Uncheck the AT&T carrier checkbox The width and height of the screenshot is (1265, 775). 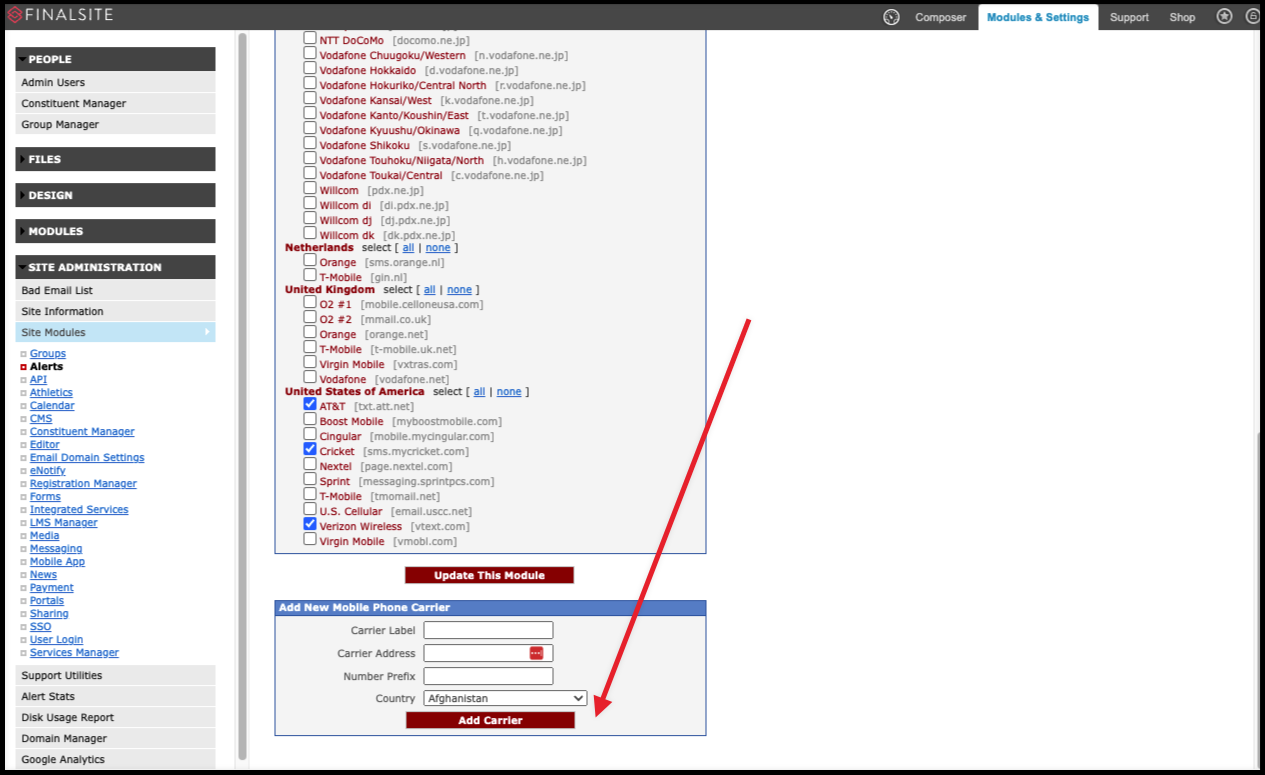[x=310, y=405]
